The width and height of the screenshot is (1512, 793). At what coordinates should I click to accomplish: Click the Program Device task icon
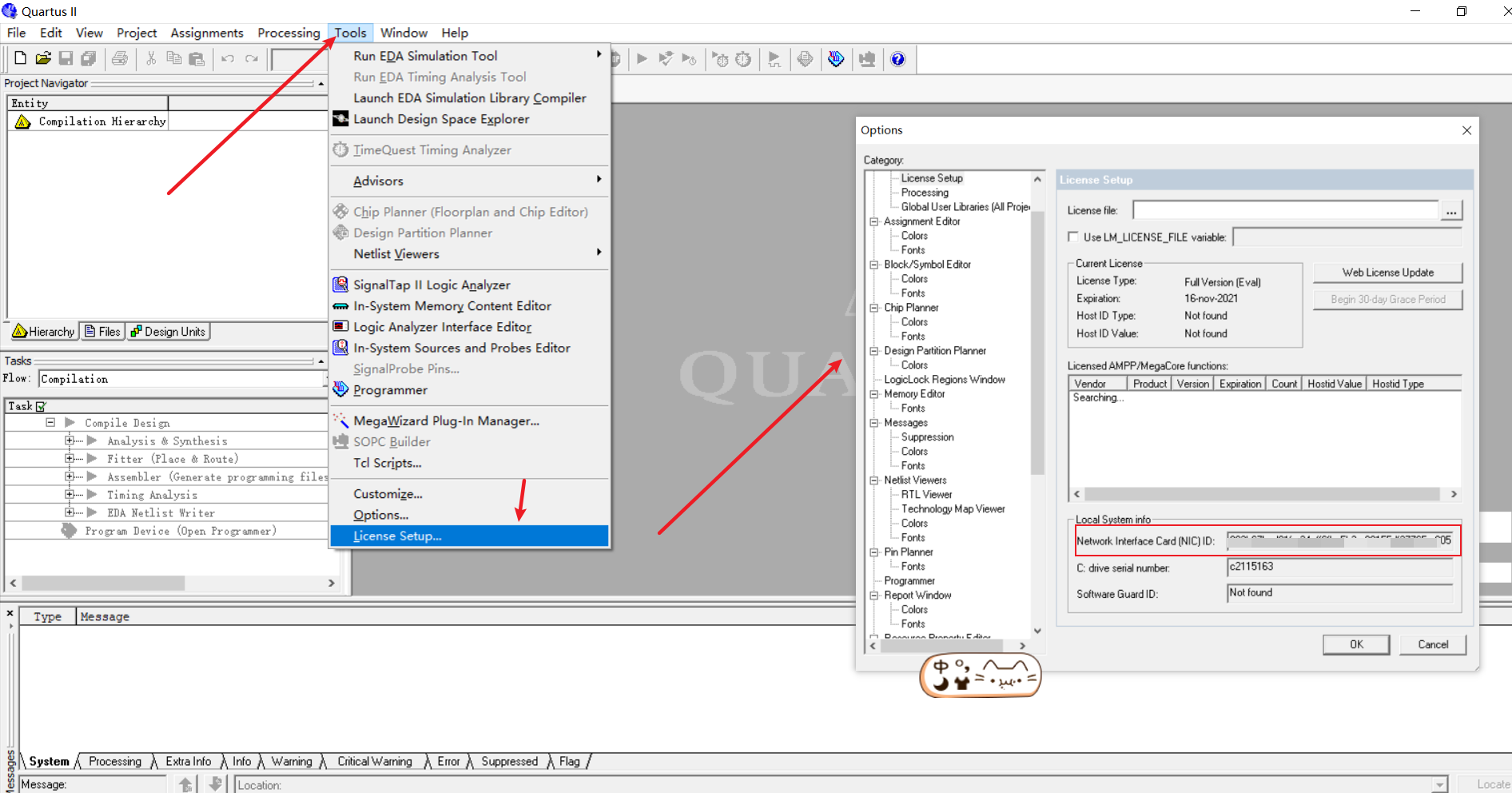[70, 531]
